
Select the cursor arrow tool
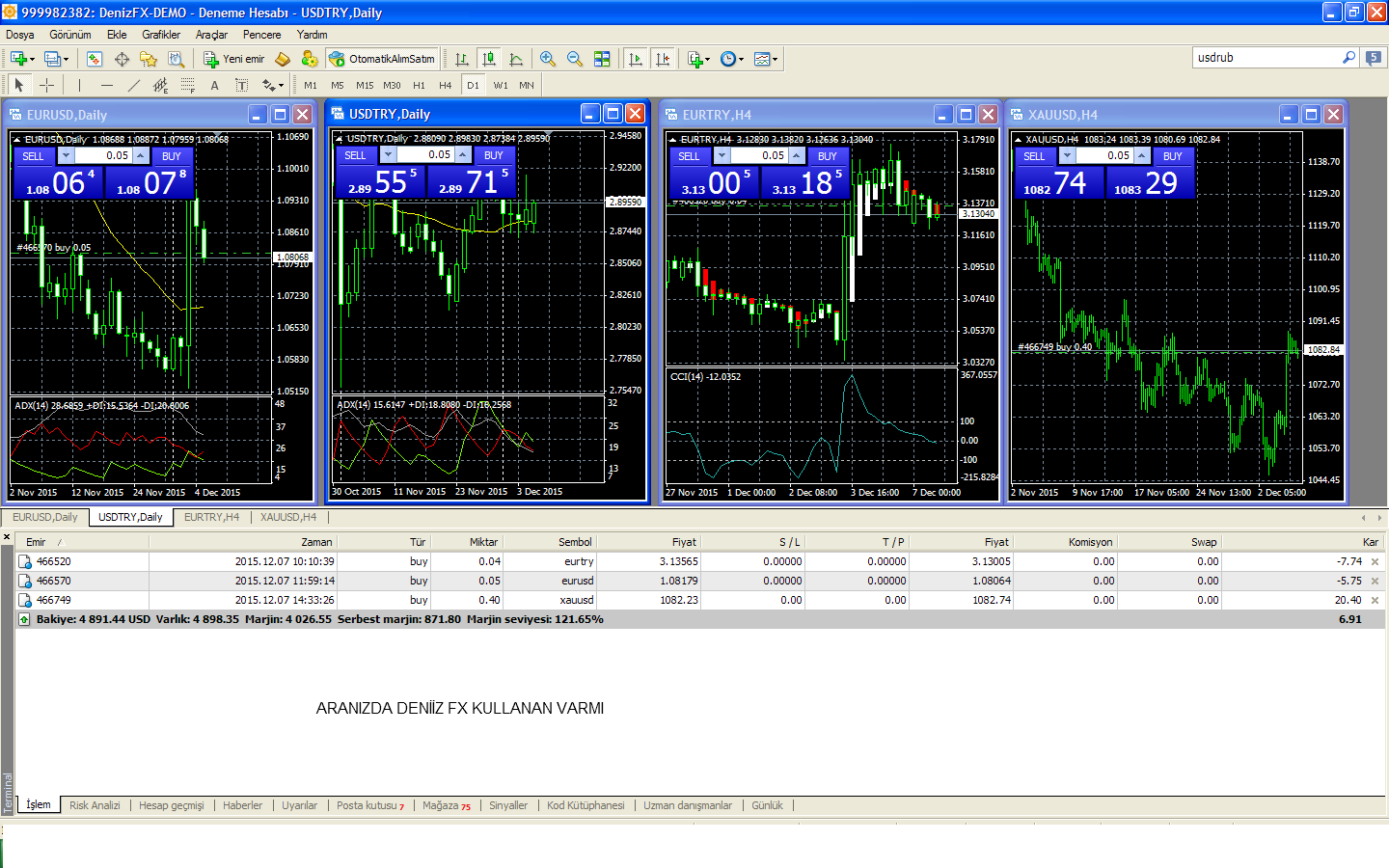(x=19, y=85)
